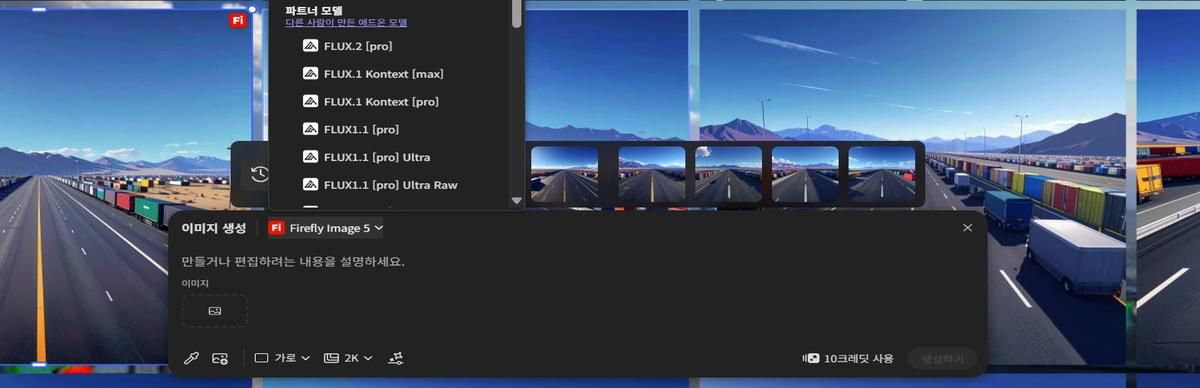Image resolution: width=1200 pixels, height=388 pixels.
Task: Click the 생성하기 generate button
Action: [942, 358]
